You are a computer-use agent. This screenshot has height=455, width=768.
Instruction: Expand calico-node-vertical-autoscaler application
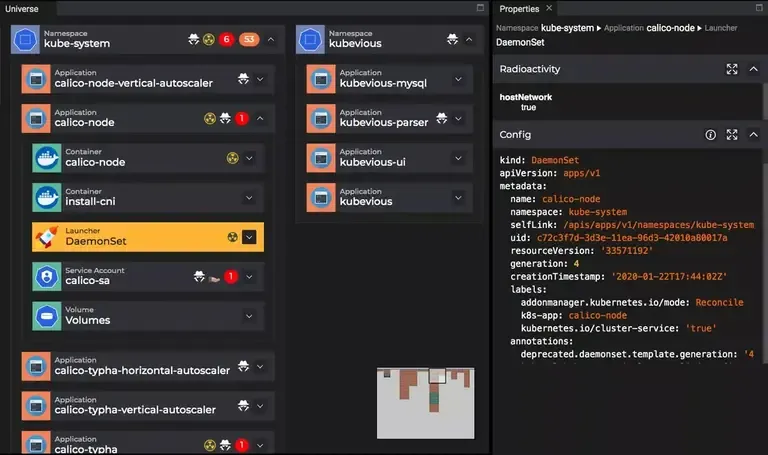tap(260, 79)
